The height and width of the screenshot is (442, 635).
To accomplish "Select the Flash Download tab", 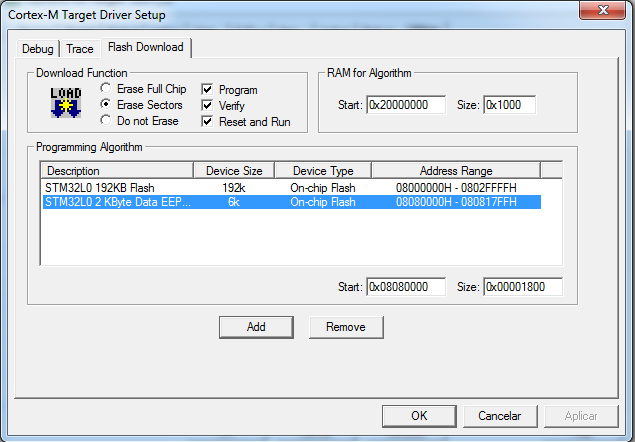I will click(146, 47).
